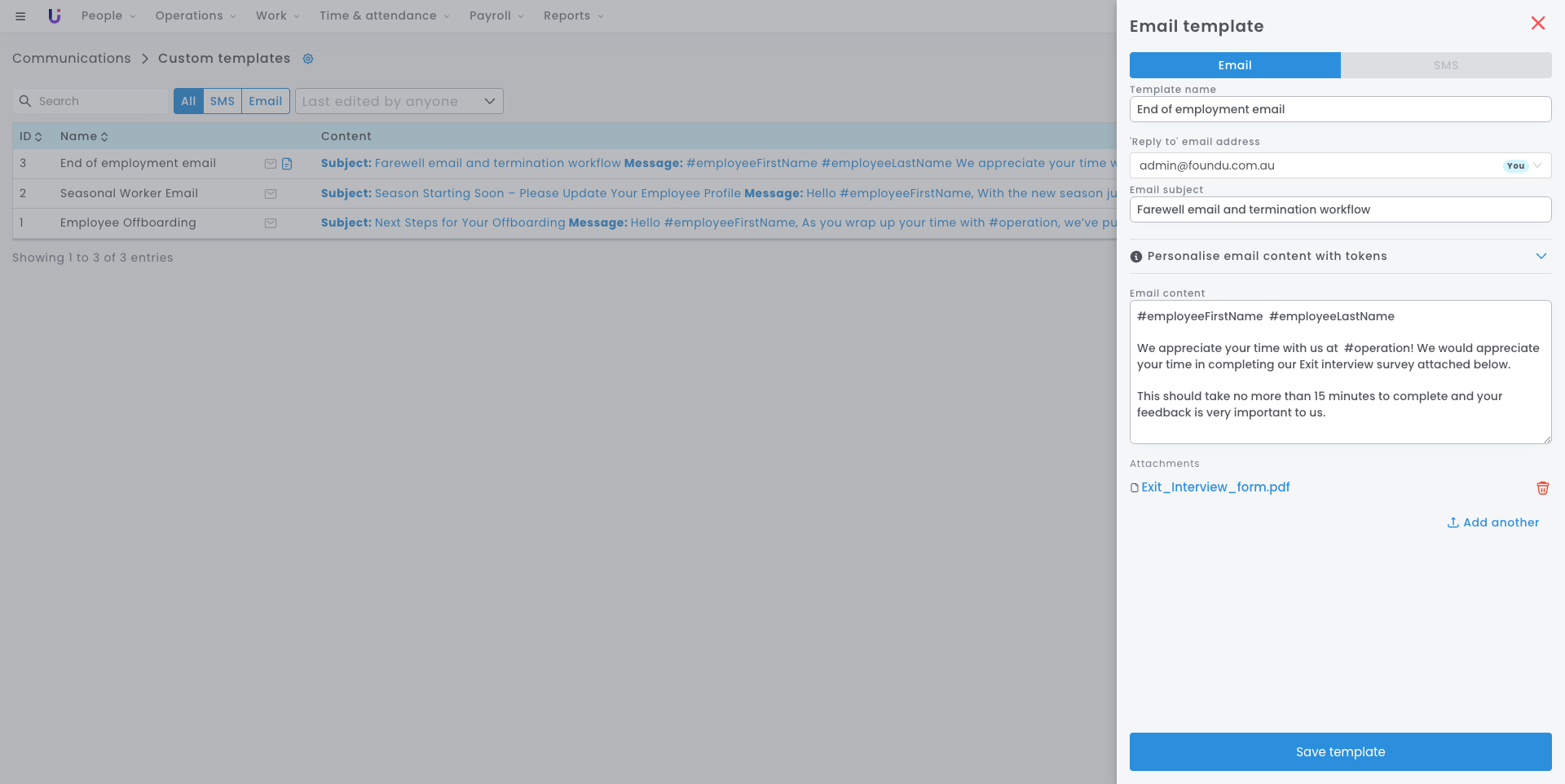Screen dimensions: 1565x784
Task: Open Last edited by anyone dropdown
Action: [399, 101]
